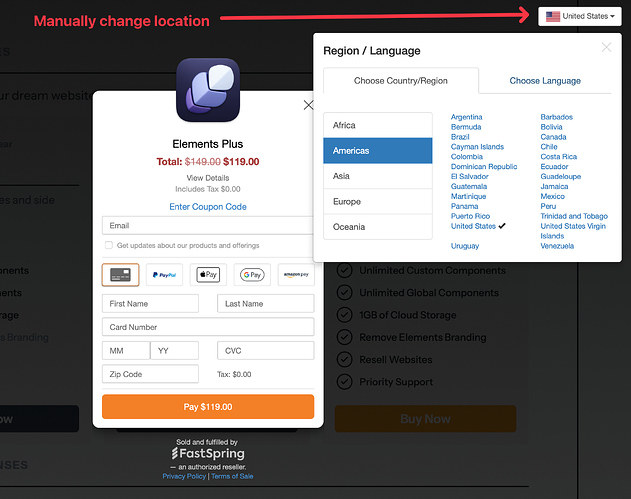Choose Canada from the country list

[554, 137]
